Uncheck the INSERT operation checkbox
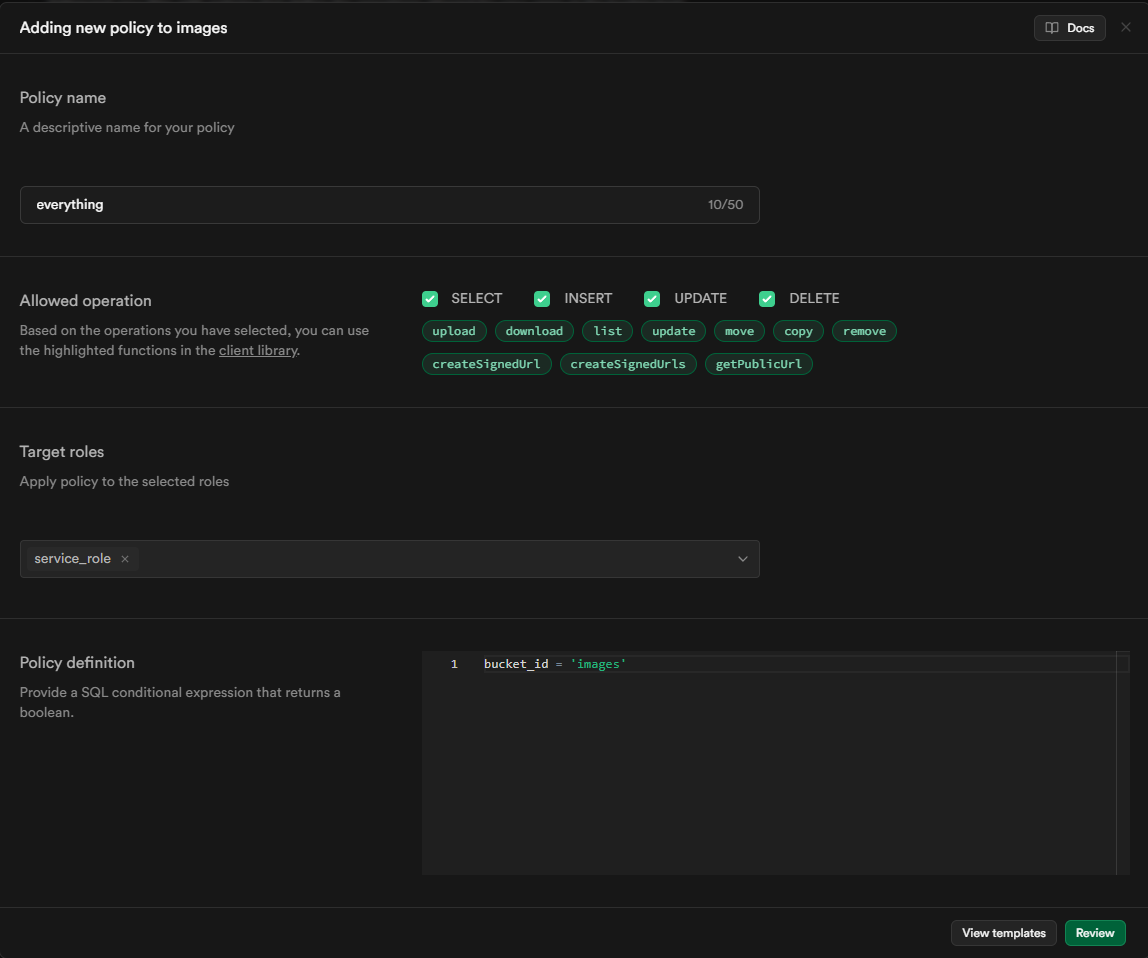 coord(542,298)
